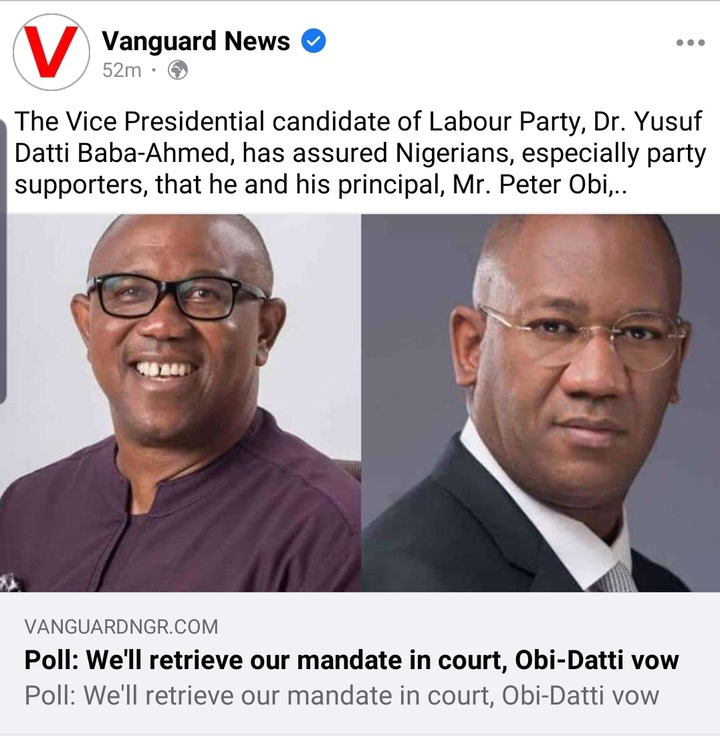Click the red V Vanguard profile logo
The height and width of the screenshot is (736, 720).
click(51, 52)
